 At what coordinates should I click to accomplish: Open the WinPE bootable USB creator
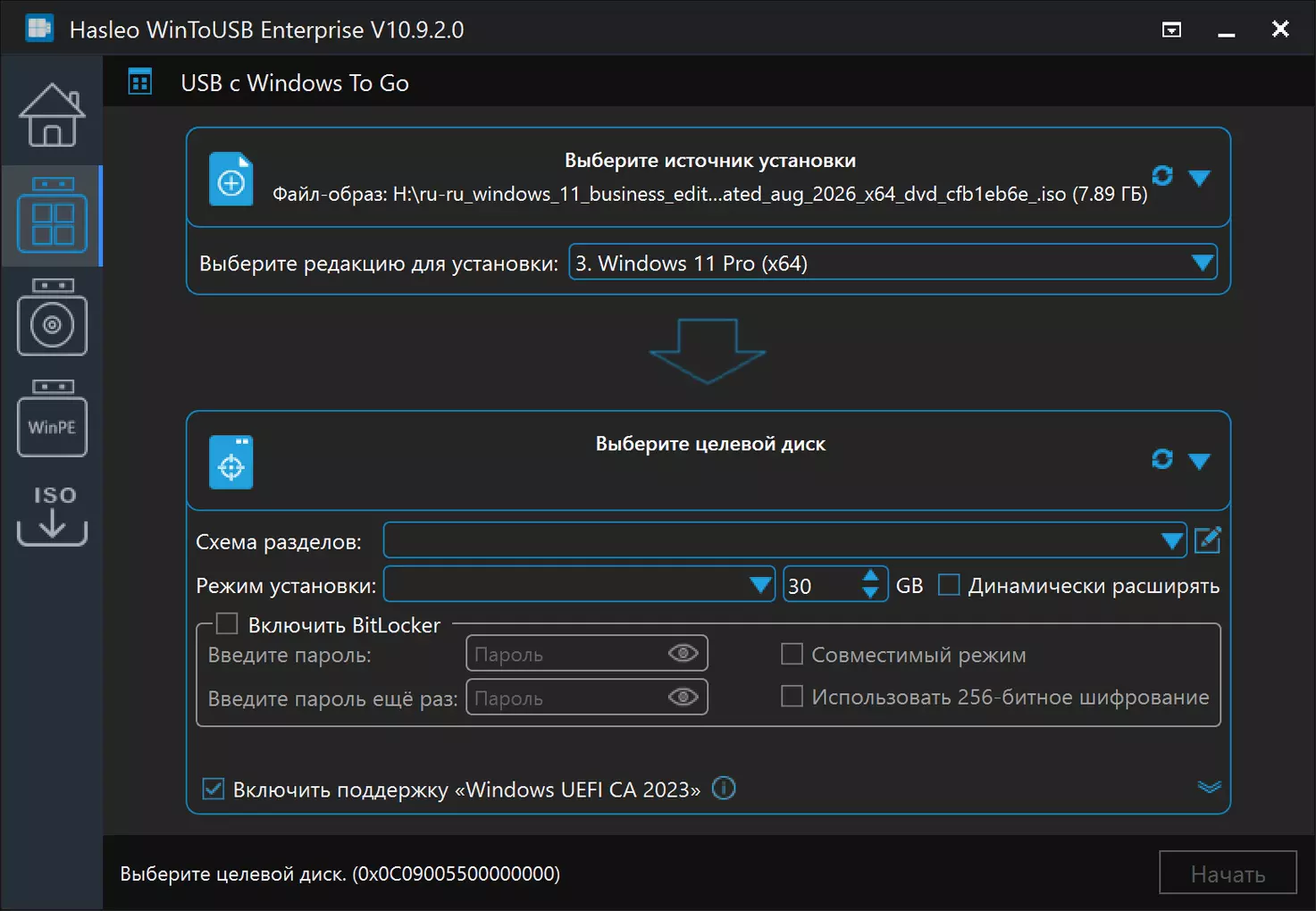click(52, 418)
